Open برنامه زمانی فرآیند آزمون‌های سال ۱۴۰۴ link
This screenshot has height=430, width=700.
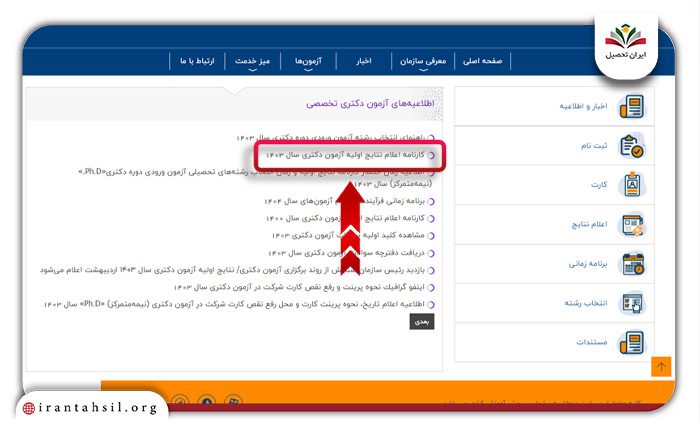[x=344, y=201]
